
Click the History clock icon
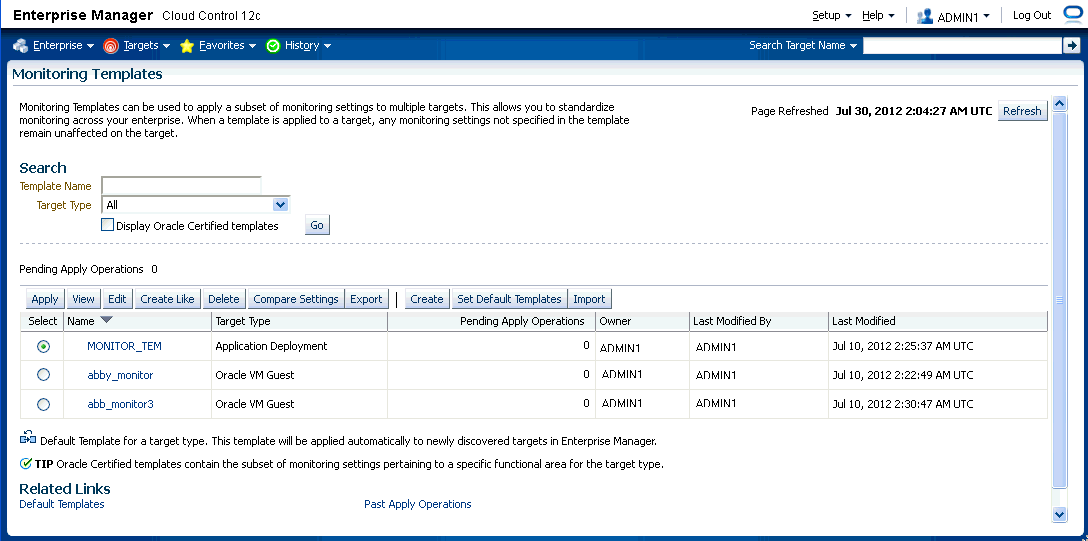(273, 46)
